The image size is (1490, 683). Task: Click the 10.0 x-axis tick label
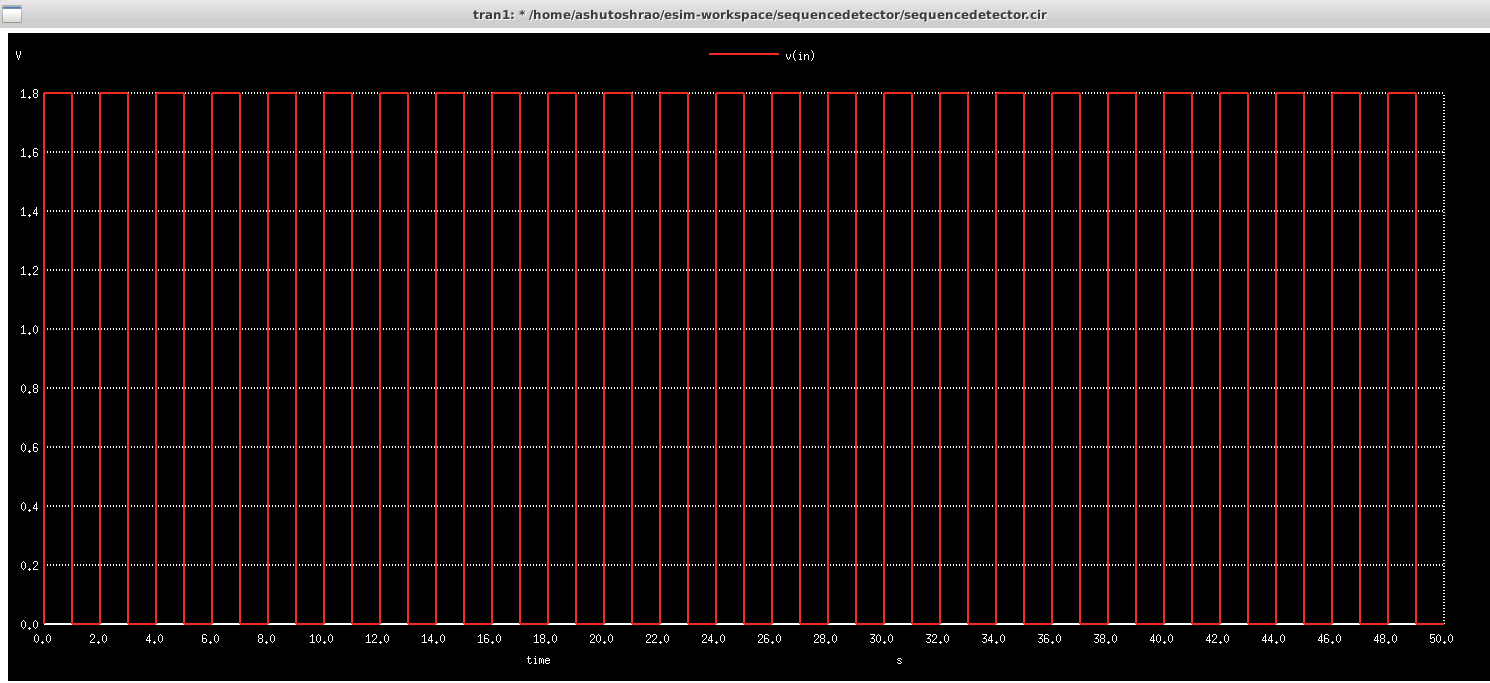point(321,638)
